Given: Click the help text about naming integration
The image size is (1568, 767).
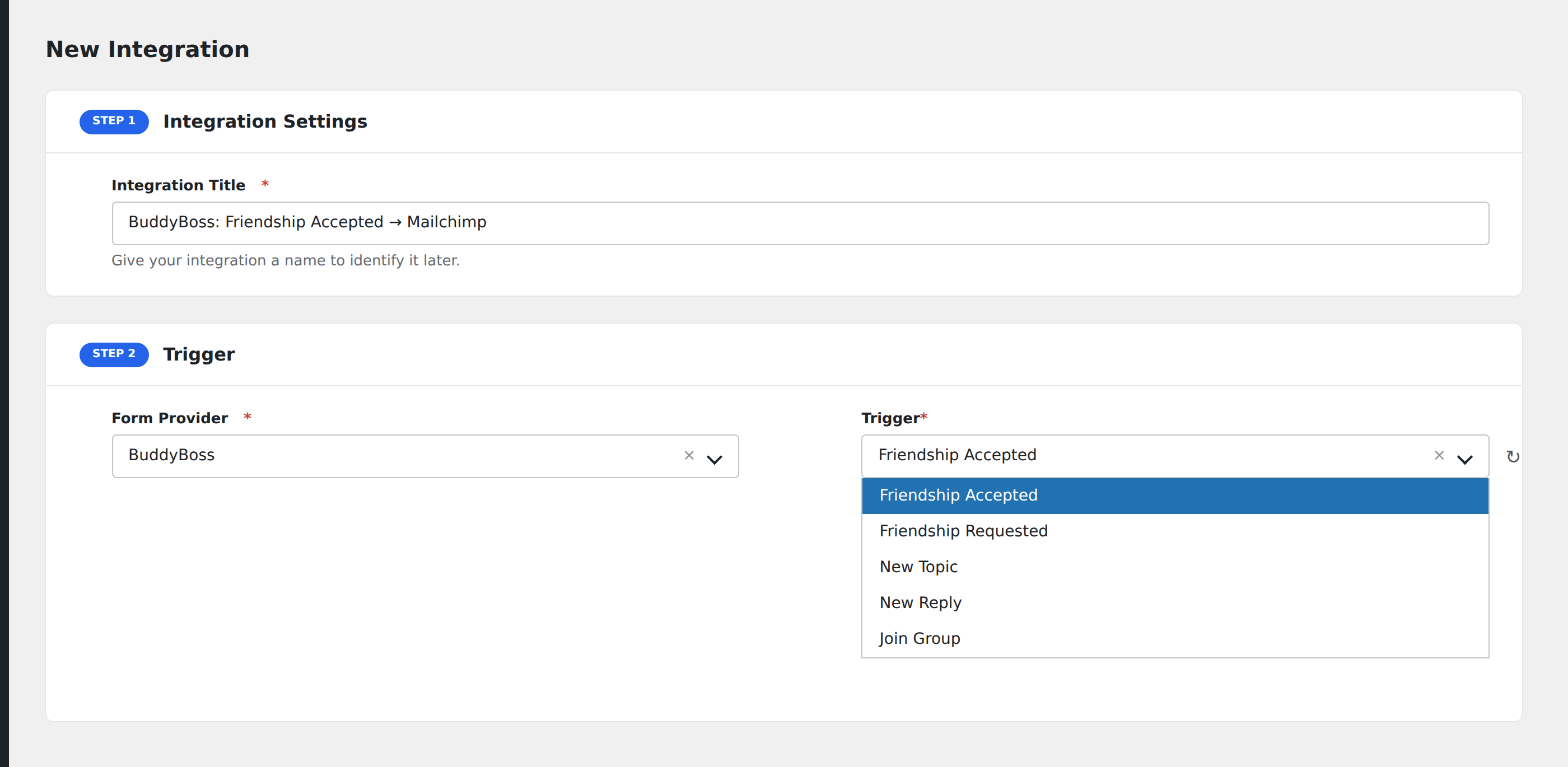Looking at the screenshot, I should (x=286, y=260).
